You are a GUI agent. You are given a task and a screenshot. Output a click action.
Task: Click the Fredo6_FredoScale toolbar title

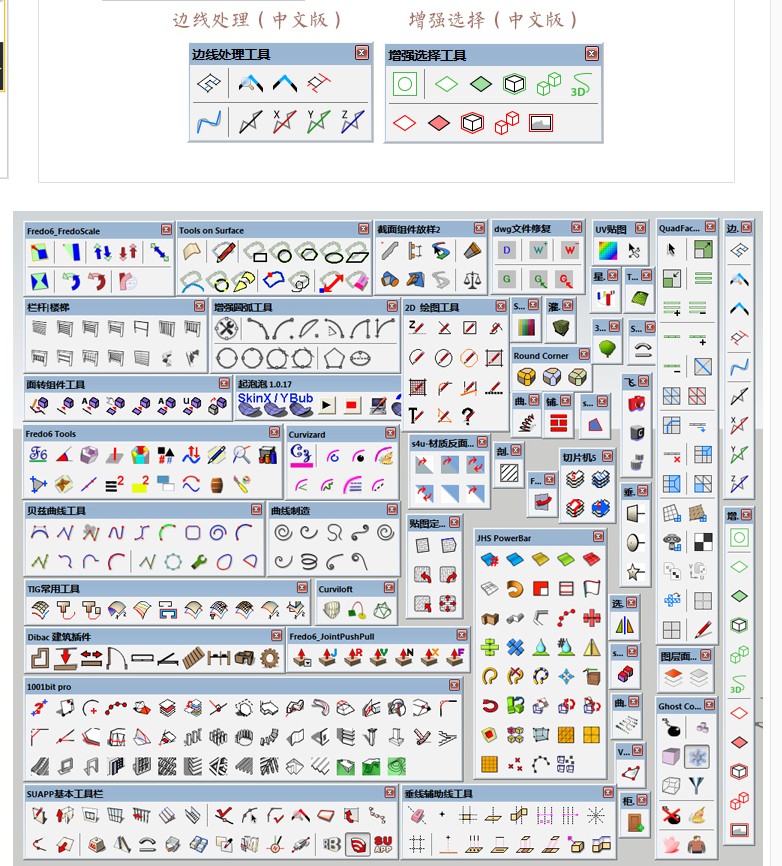[64, 231]
